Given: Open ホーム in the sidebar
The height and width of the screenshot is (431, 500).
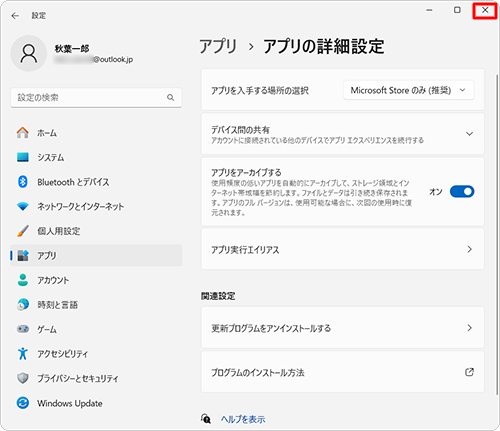Looking at the screenshot, I should pyautogui.click(x=96, y=133).
